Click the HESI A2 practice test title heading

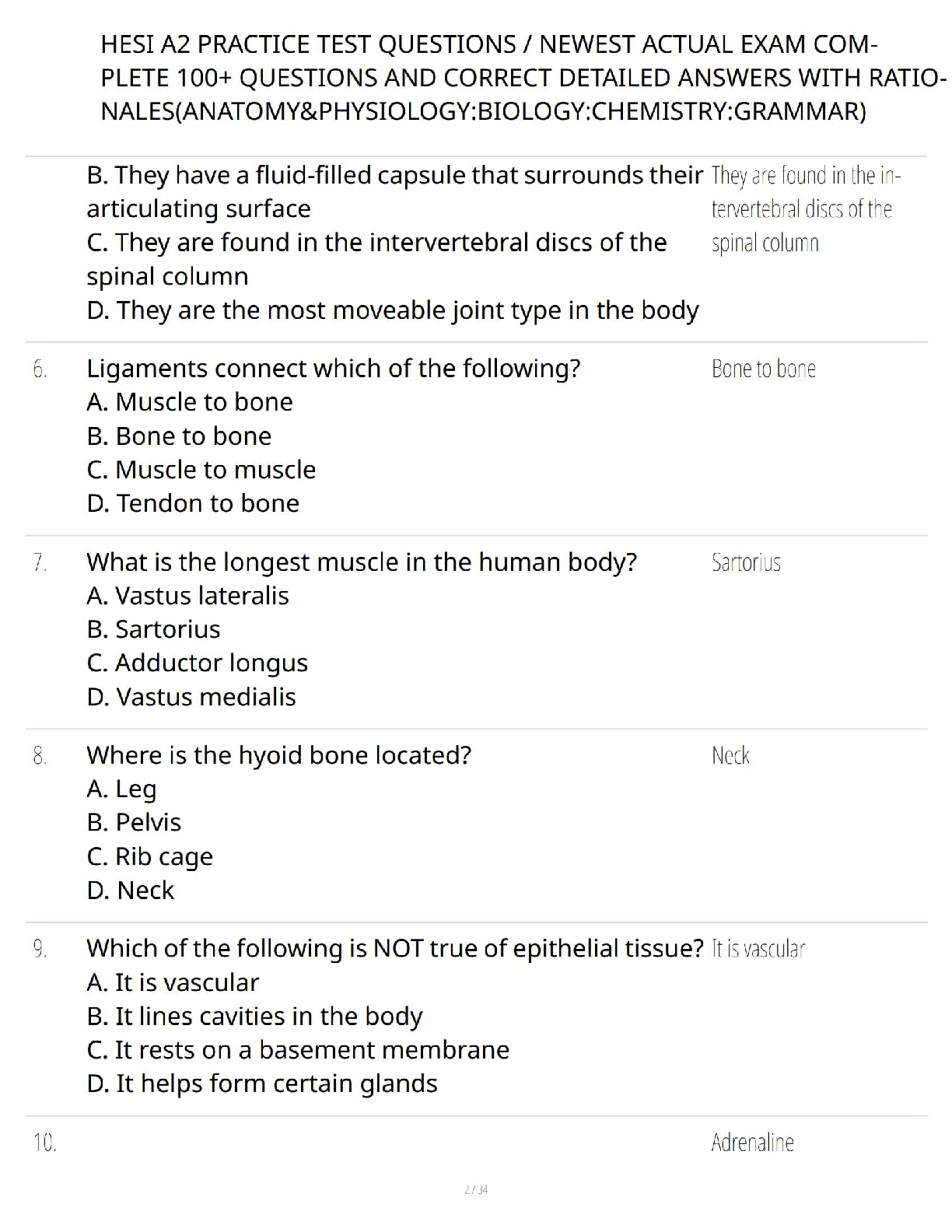(523, 78)
